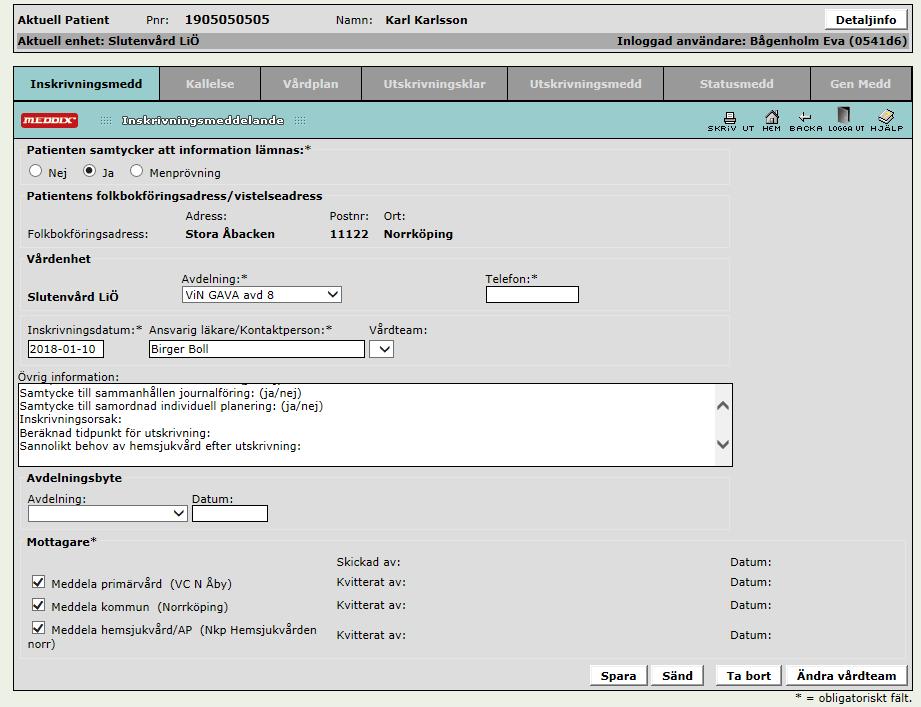Viewport: 921px width, 707px height.
Task: Open the Statusmedd tab
Action: coord(737,84)
